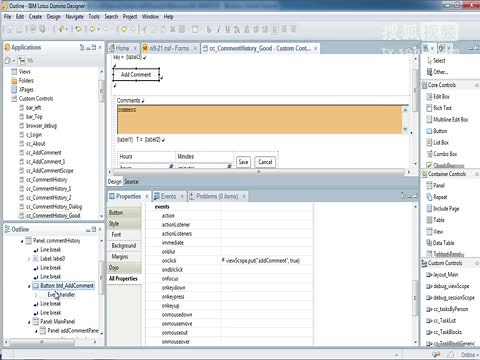Image resolution: width=480 pixels, height=360 pixels.
Task: Switch to the Home editor tab
Action: click(122, 48)
